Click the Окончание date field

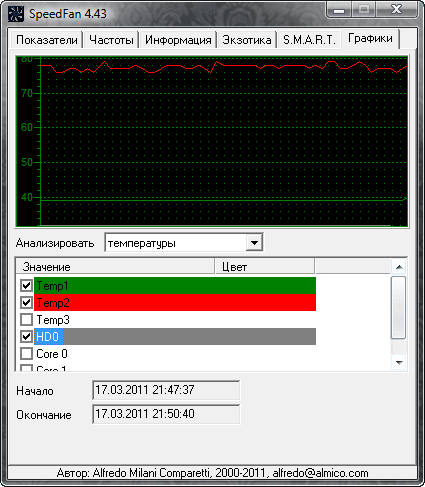(166, 414)
